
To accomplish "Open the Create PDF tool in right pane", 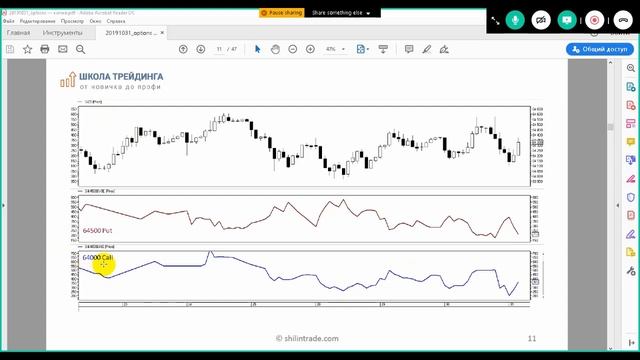I will point(631,105).
